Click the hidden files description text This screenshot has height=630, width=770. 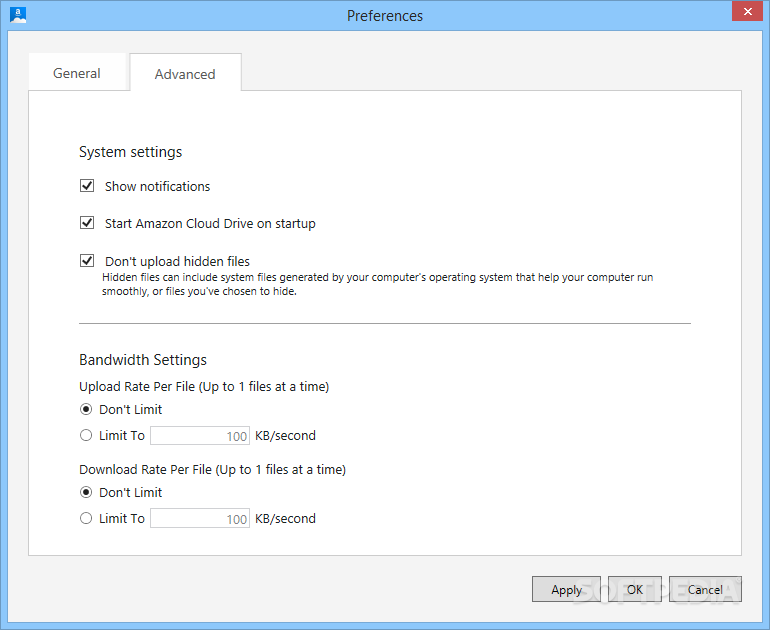point(378,284)
